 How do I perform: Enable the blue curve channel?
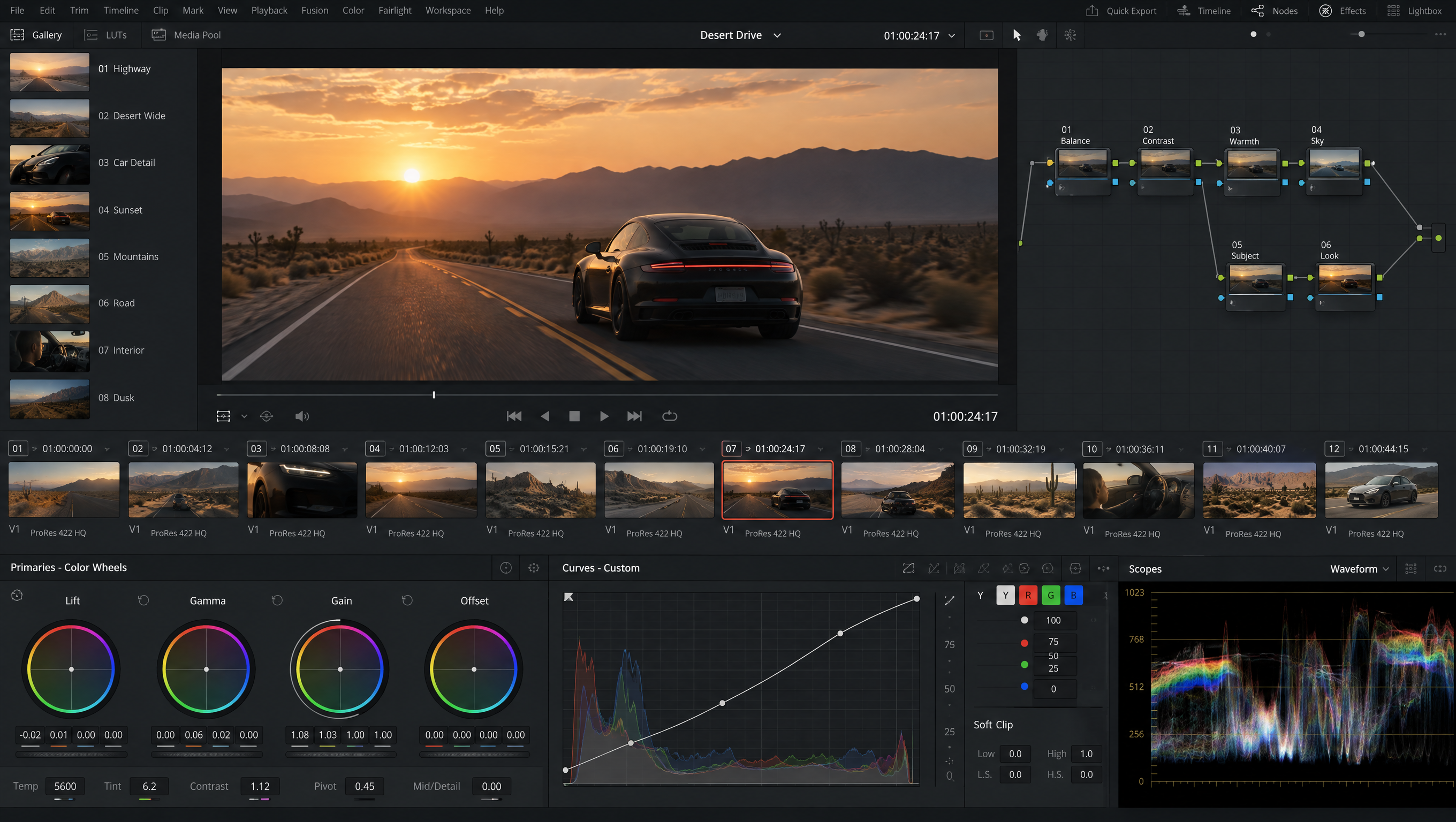click(x=1073, y=595)
